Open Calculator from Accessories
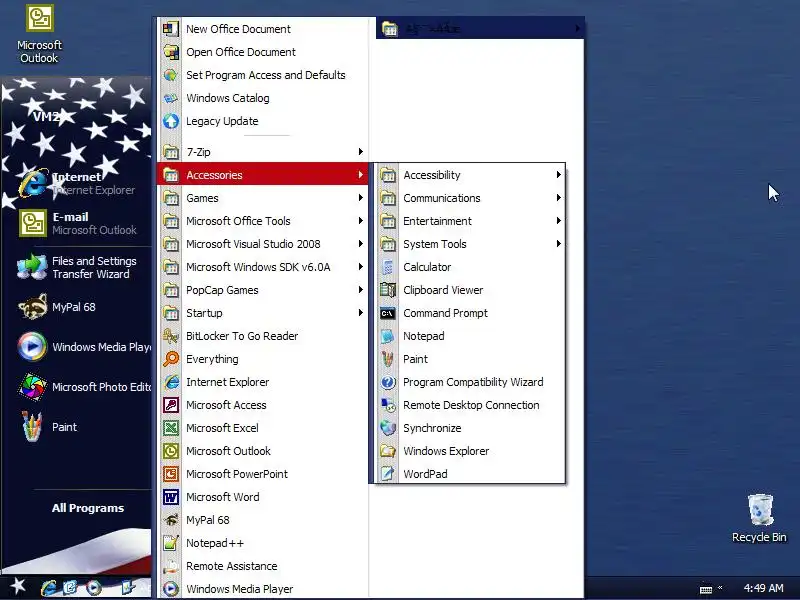The height and width of the screenshot is (600, 800). tap(470, 267)
